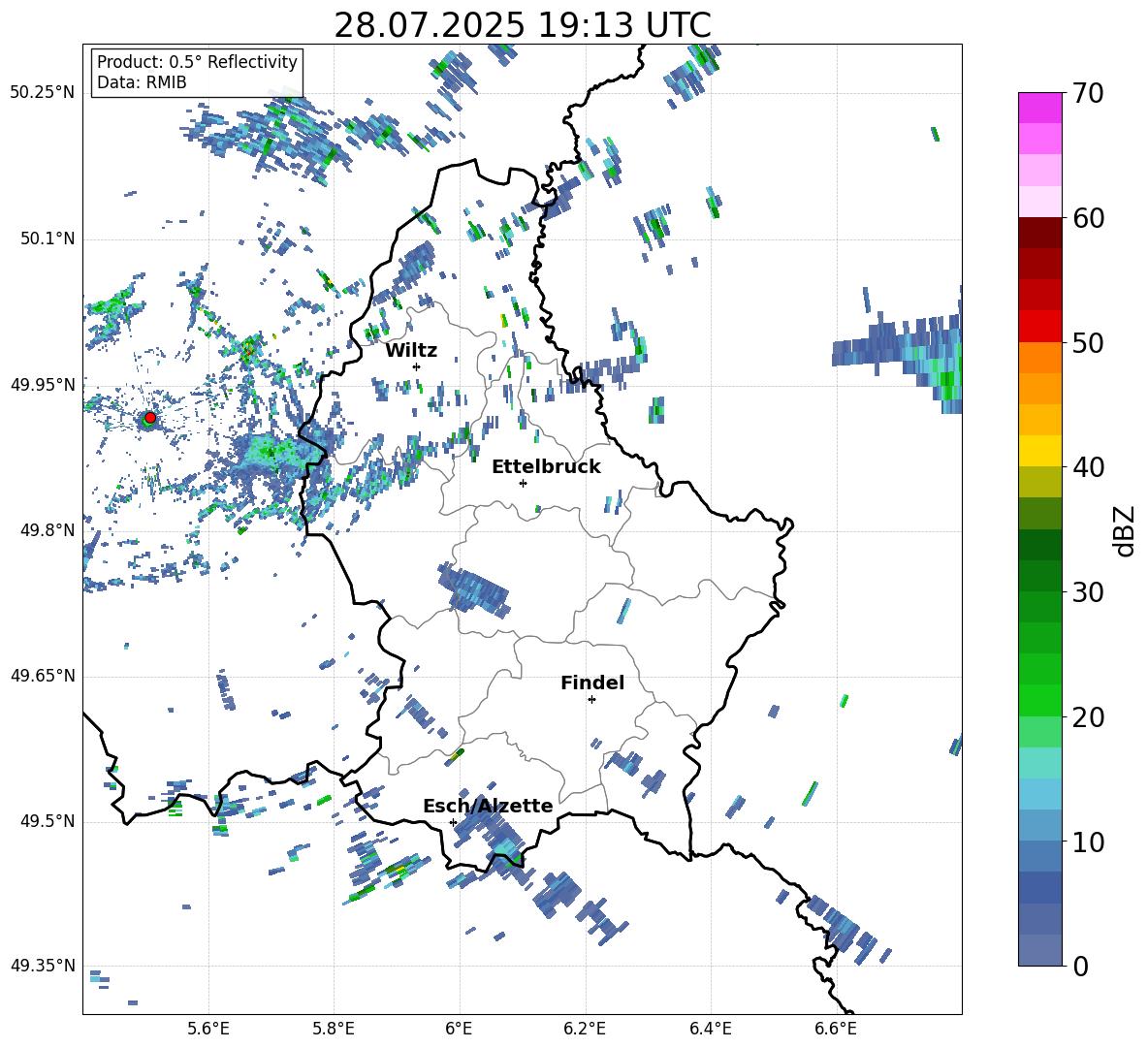
Task: Click the cross marker below Esch/Alzette
Action: [453, 822]
